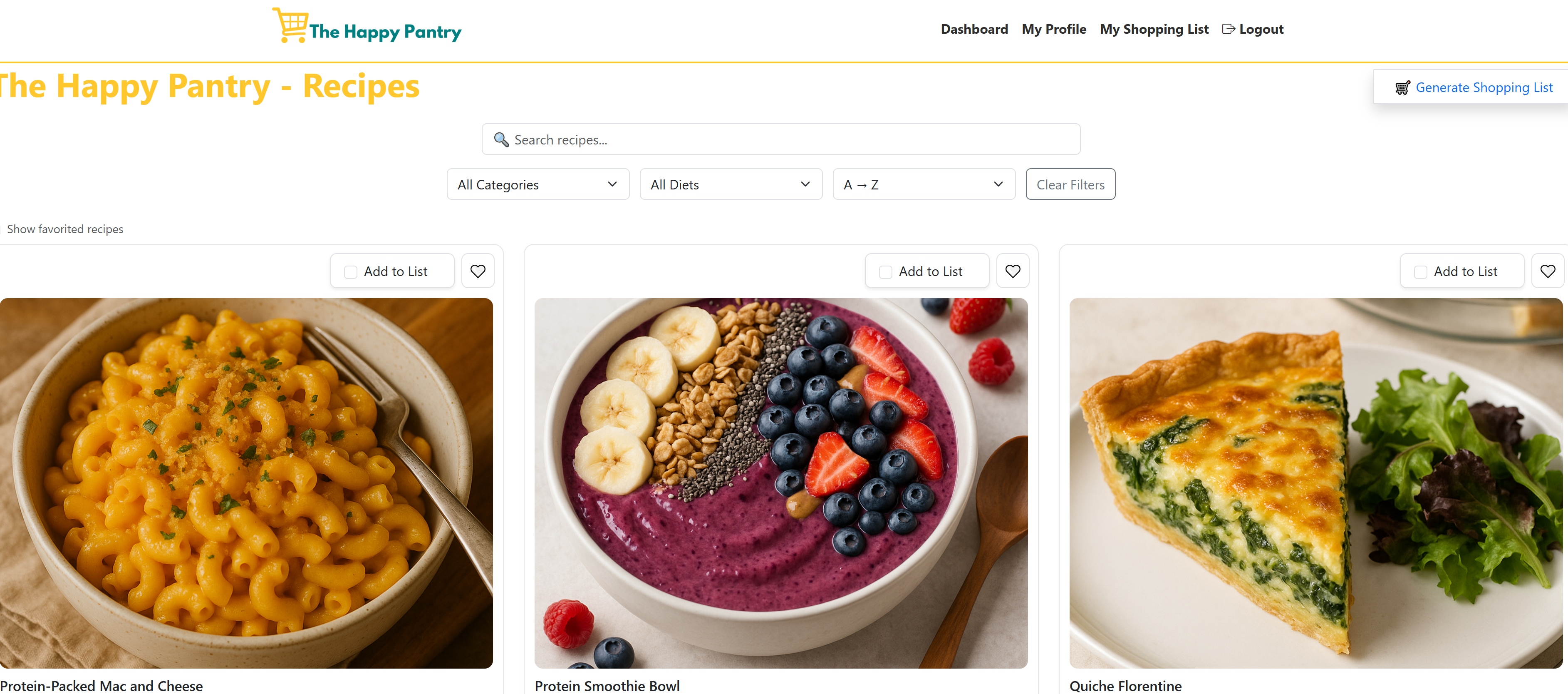Click into the Search recipes field
This screenshot has width=1568, height=694.
tap(781, 139)
